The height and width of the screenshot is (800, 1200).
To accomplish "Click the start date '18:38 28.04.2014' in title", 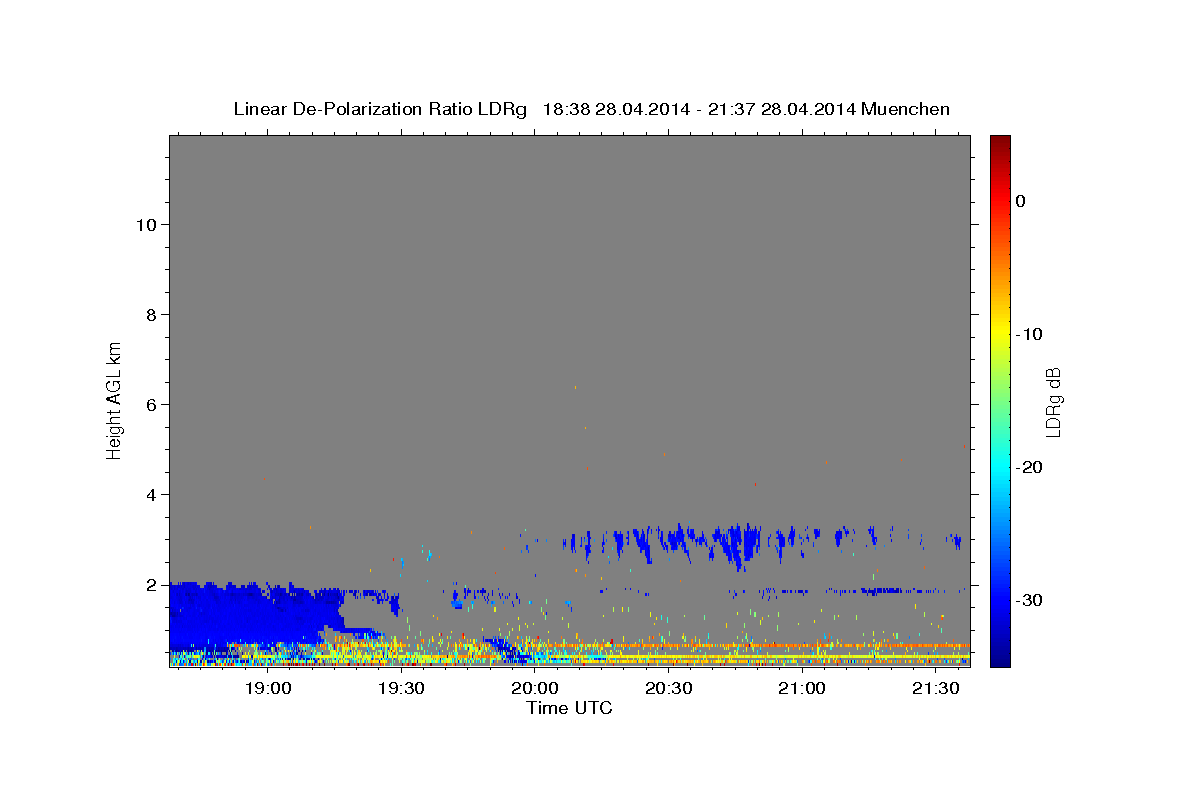I will [616, 109].
